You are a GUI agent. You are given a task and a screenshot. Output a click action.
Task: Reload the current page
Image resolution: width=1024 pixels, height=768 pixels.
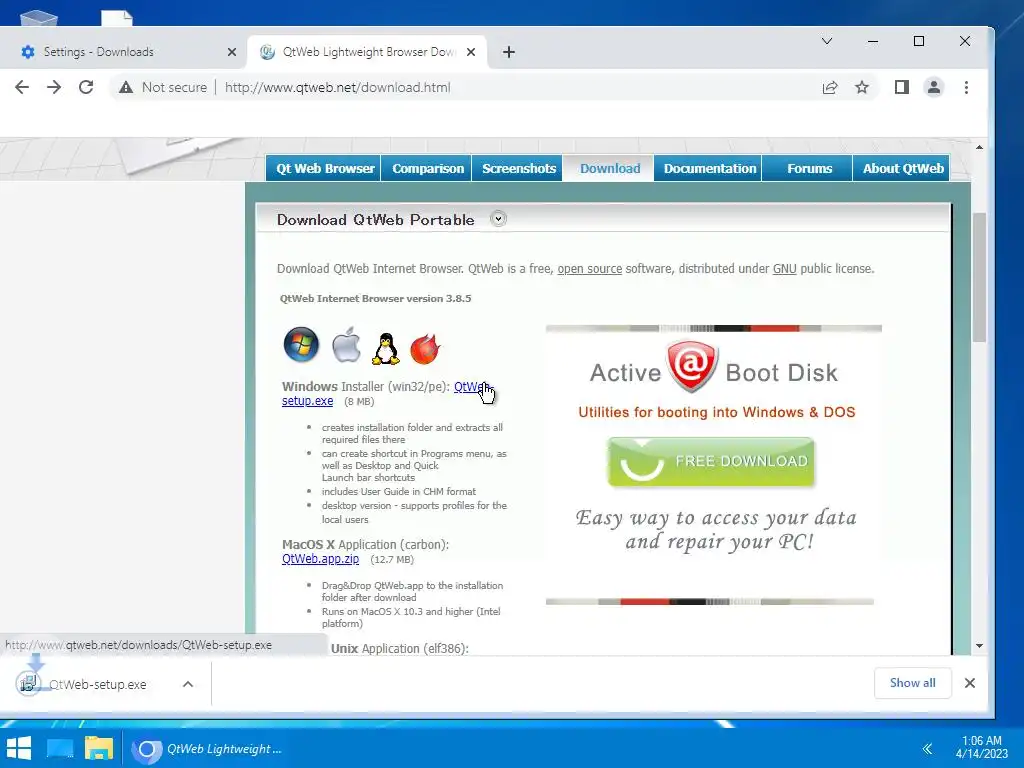pyautogui.click(x=86, y=88)
